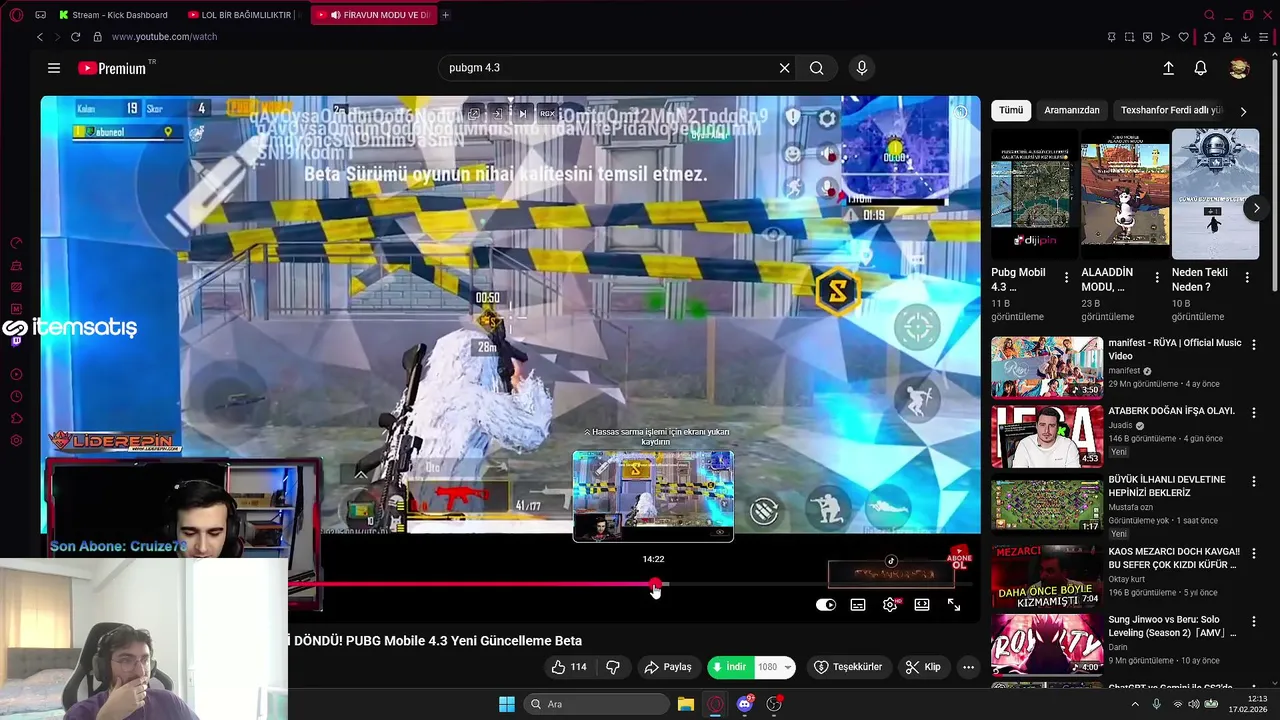Open the Opera GX menu logo
The height and width of the screenshot is (720, 1280).
16,15
